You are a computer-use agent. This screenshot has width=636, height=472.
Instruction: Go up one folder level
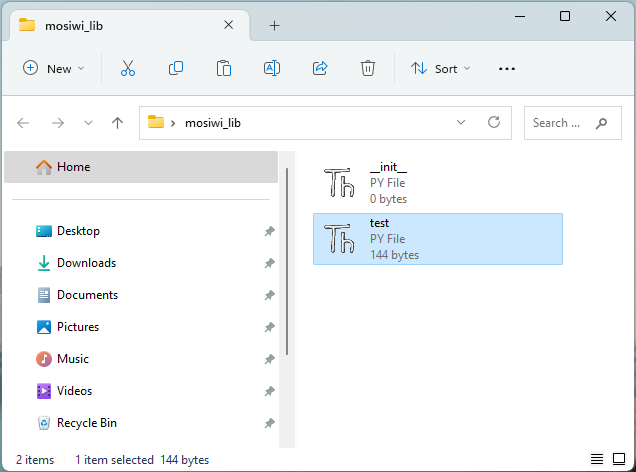(x=117, y=123)
